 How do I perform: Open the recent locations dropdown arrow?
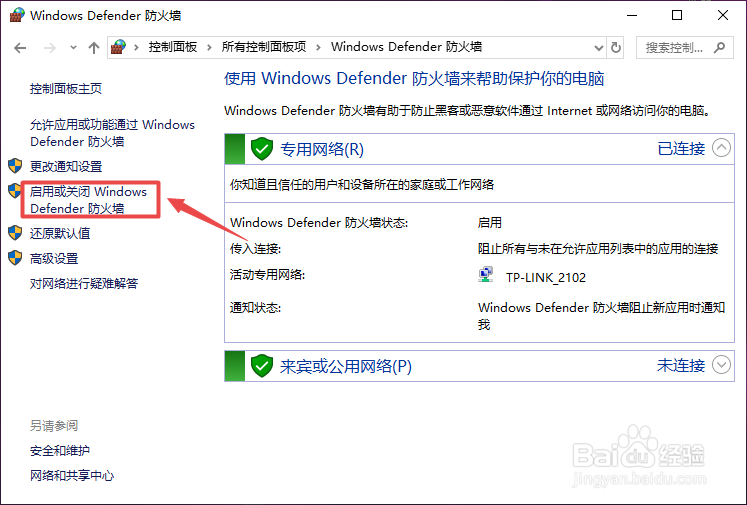point(73,48)
